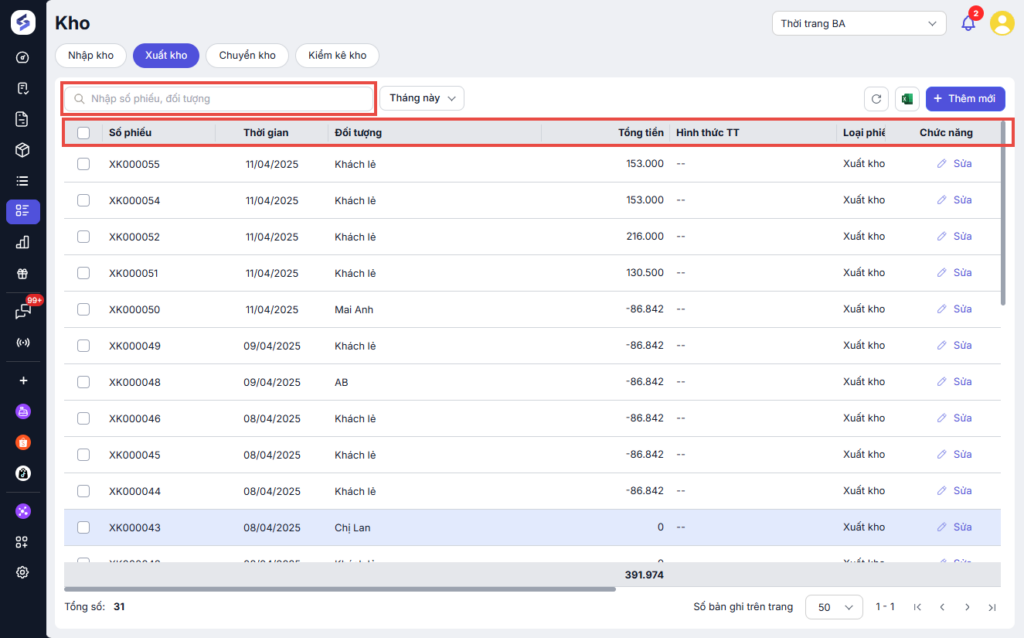The height and width of the screenshot is (638, 1024).
Task: Open the user avatar profile icon
Action: [1001, 23]
